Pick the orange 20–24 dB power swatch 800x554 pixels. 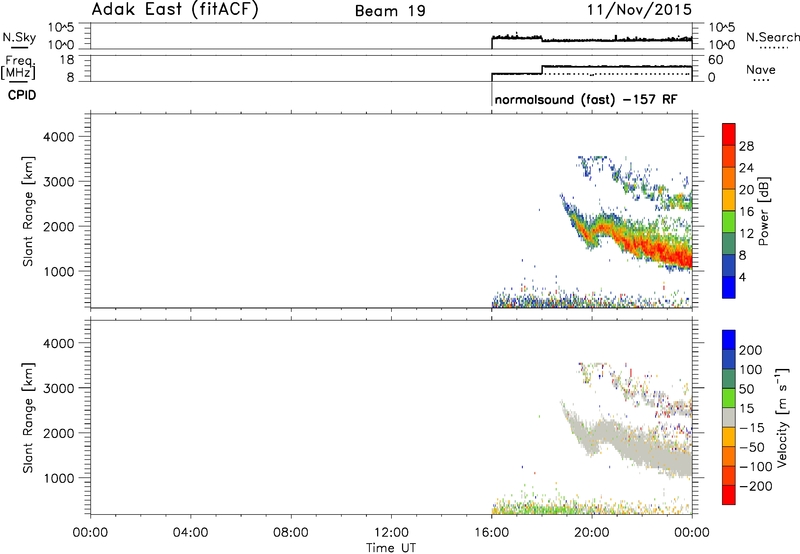(x=729, y=178)
